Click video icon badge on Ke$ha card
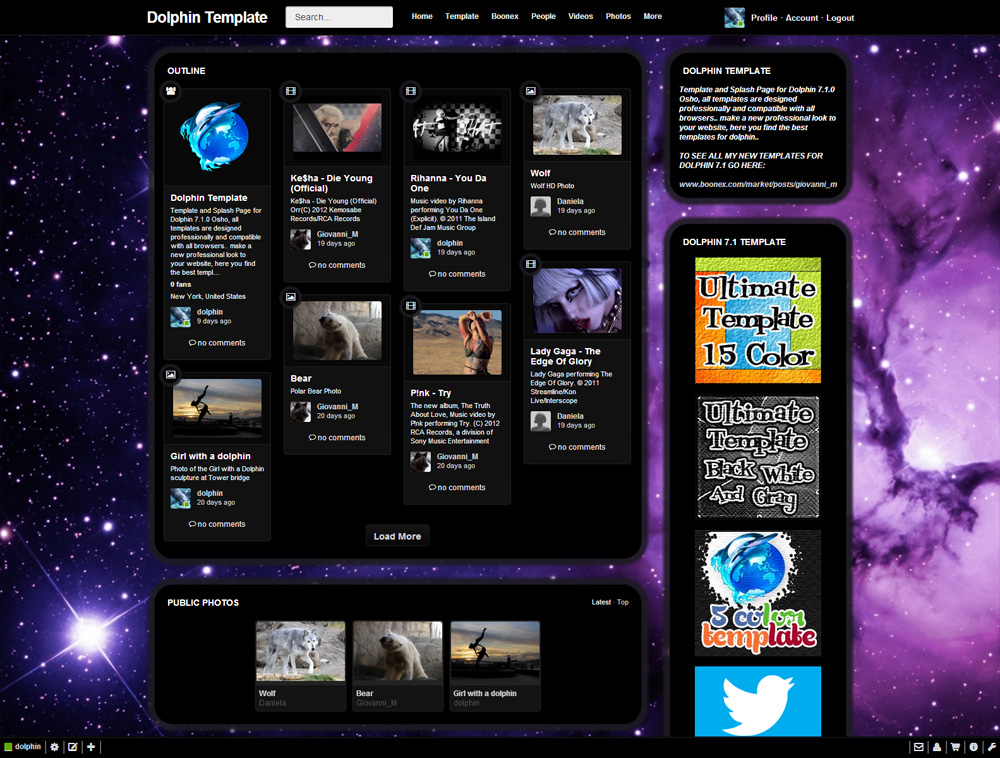Screen dimensions: 1000x758 click(291, 91)
